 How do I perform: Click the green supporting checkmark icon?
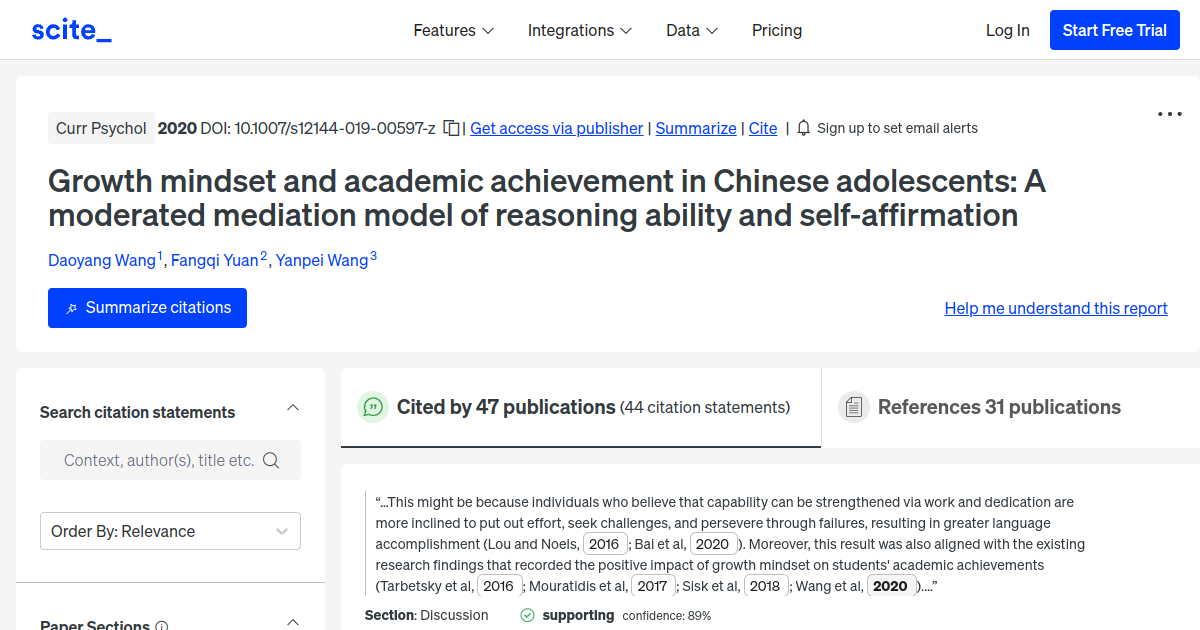point(527,615)
